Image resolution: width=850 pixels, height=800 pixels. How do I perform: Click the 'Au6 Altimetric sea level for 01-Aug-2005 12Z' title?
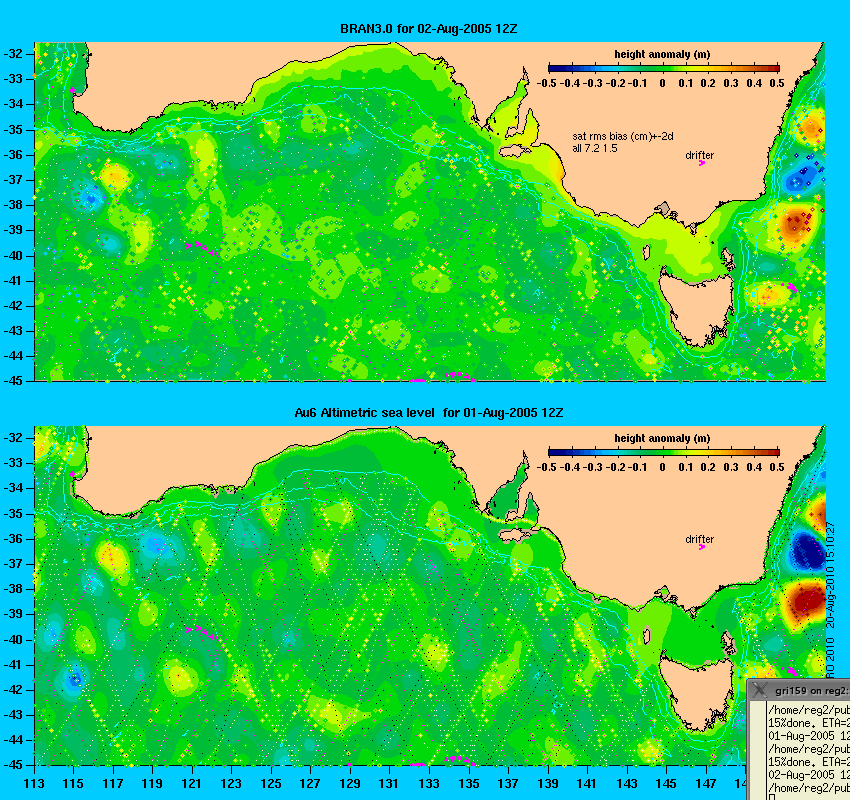(x=428, y=412)
